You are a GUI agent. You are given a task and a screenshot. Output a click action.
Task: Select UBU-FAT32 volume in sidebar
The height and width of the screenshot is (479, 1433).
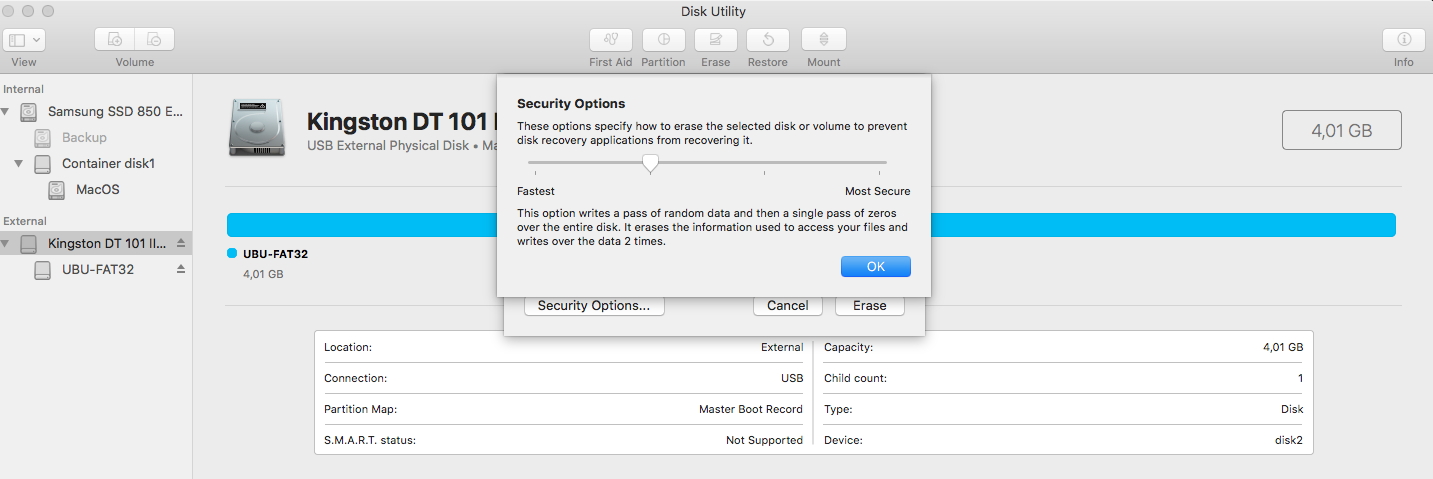98,269
